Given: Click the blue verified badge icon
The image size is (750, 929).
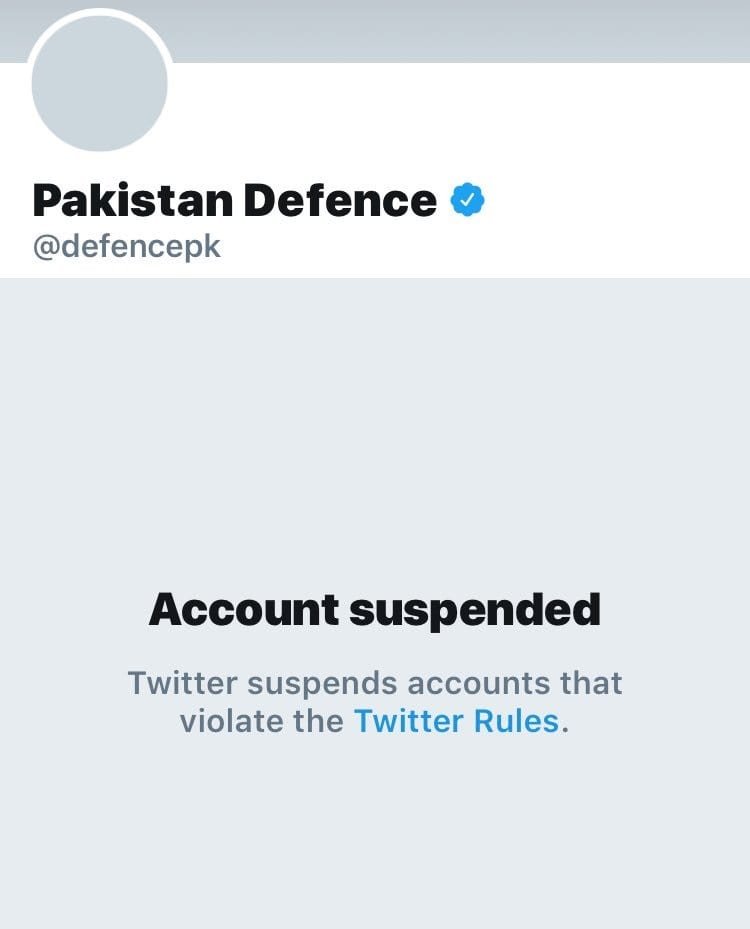Looking at the screenshot, I should click(467, 200).
